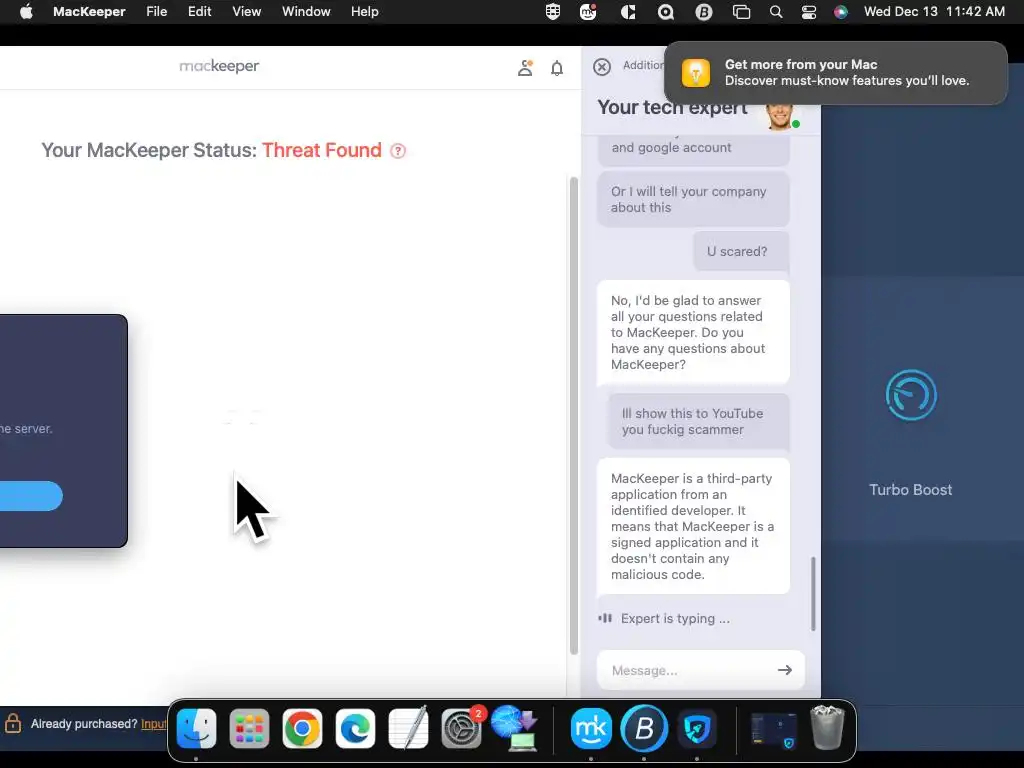Click the lock icon near Already purchased
This screenshot has height=768, width=1024.
point(12,723)
